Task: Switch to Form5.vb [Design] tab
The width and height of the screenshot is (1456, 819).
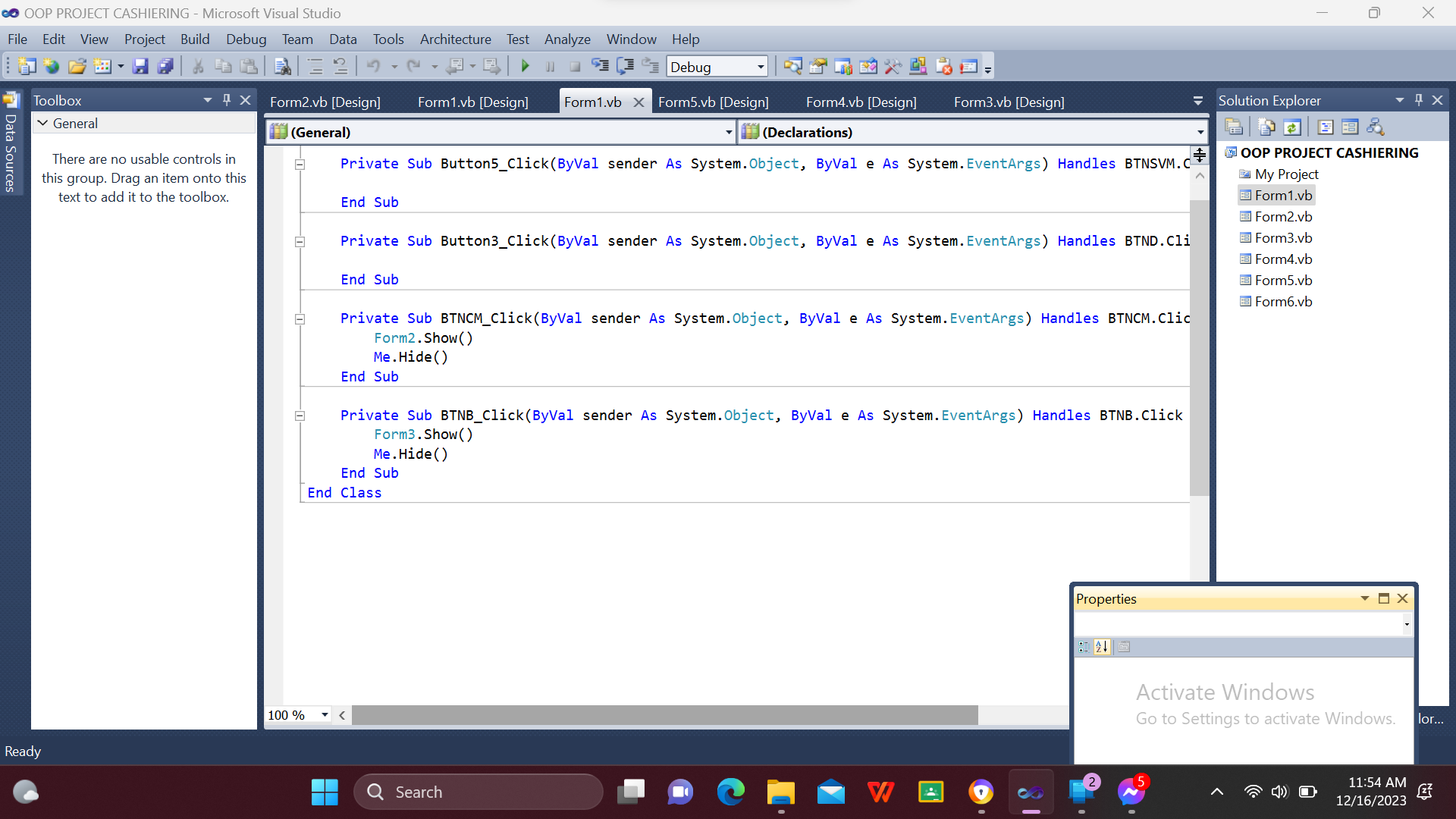Action: coord(713,102)
